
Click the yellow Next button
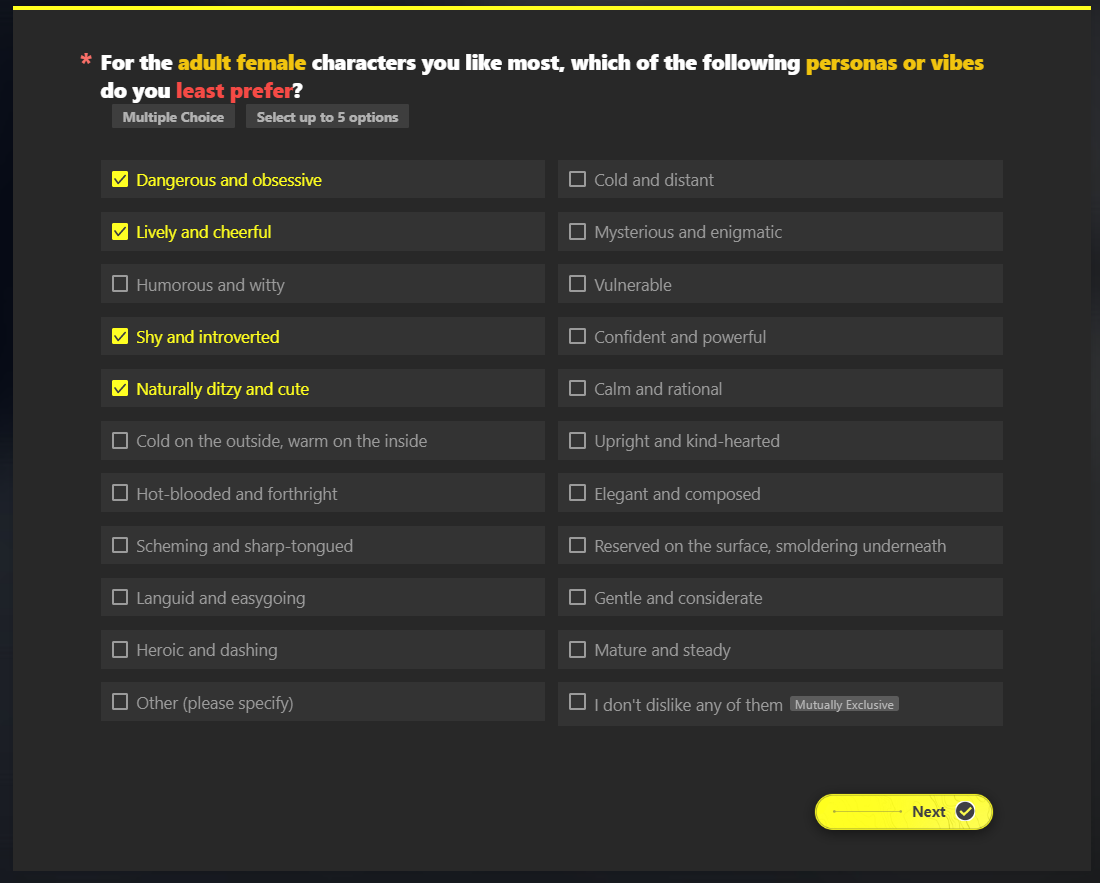[904, 811]
